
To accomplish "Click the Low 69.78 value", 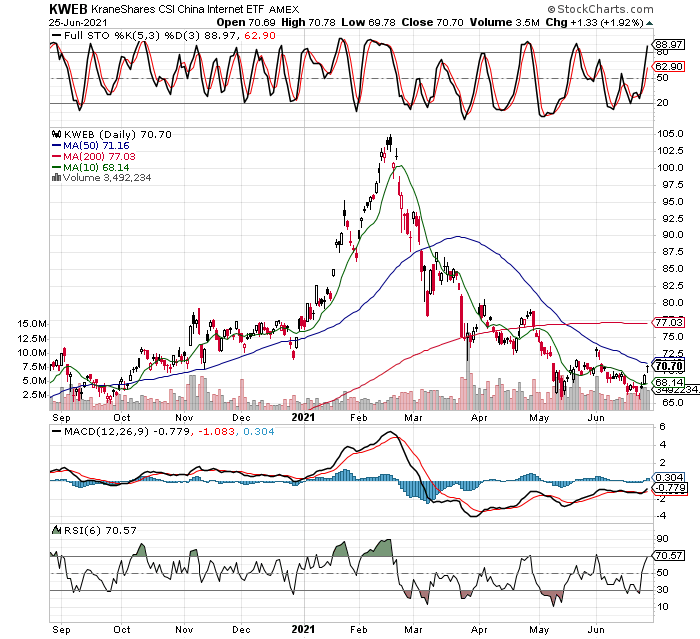I will click(x=368, y=22).
